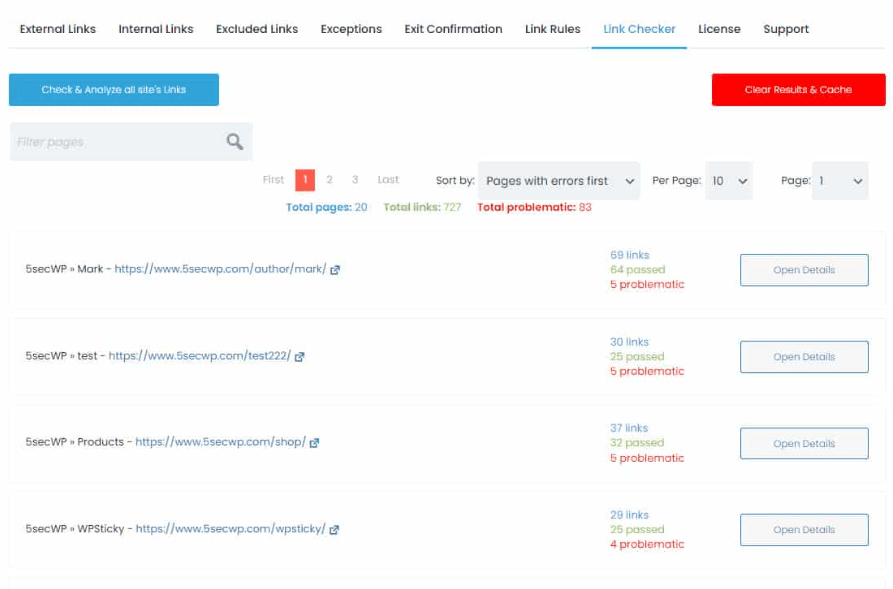Open external link icon next to test222 URL
The height and width of the screenshot is (589, 893).
[300, 357]
